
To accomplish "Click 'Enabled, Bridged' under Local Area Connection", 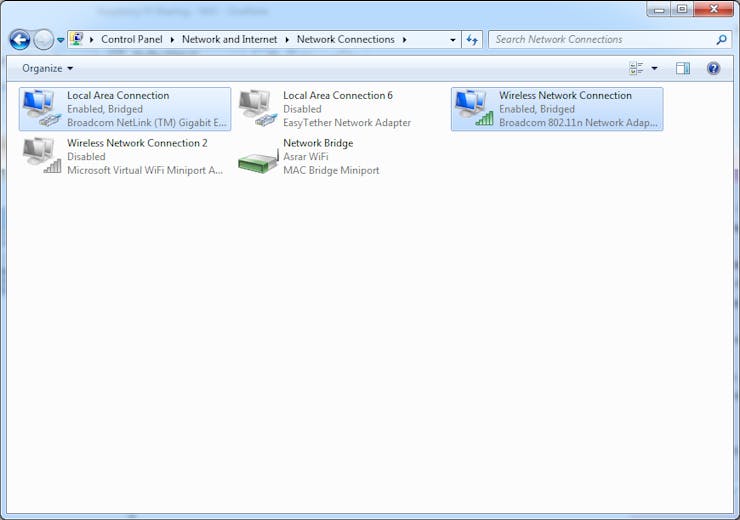I will pyautogui.click(x=105, y=109).
